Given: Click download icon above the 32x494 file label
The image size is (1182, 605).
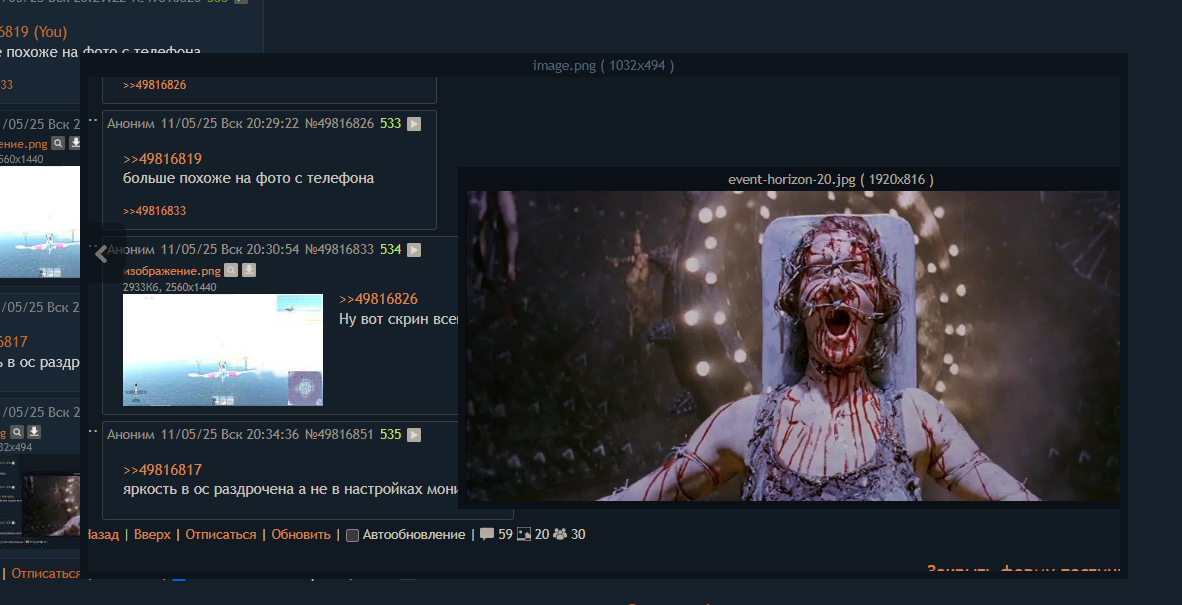Looking at the screenshot, I should click(34, 432).
